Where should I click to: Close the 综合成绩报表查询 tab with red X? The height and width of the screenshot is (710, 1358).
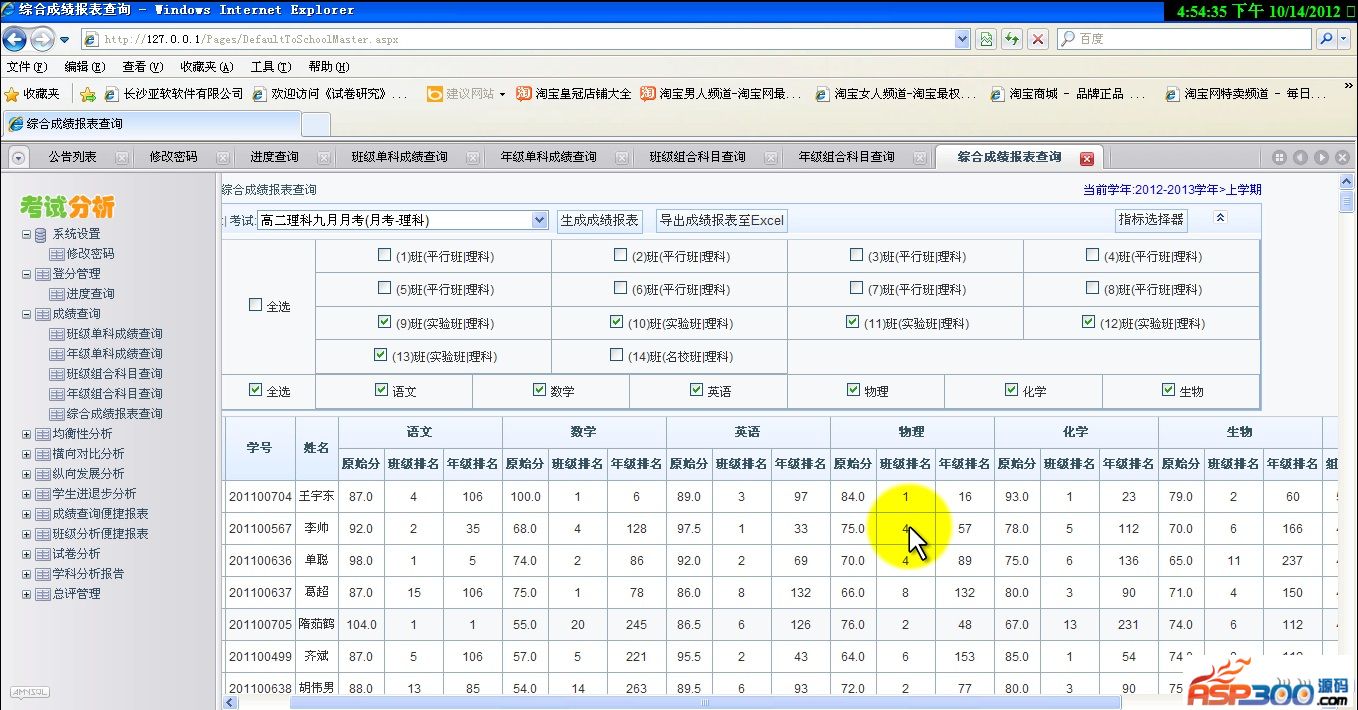click(x=1087, y=158)
